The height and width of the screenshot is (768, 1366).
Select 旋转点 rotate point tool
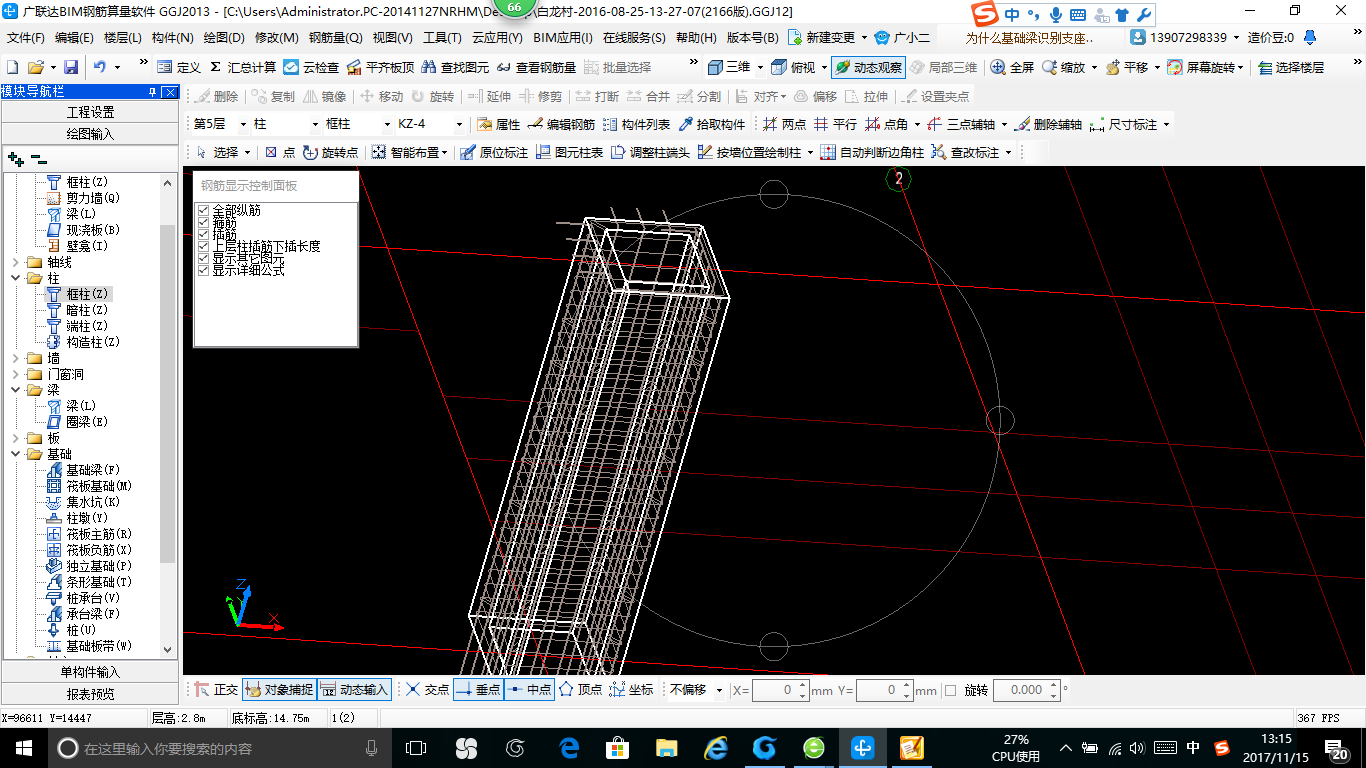coord(331,152)
